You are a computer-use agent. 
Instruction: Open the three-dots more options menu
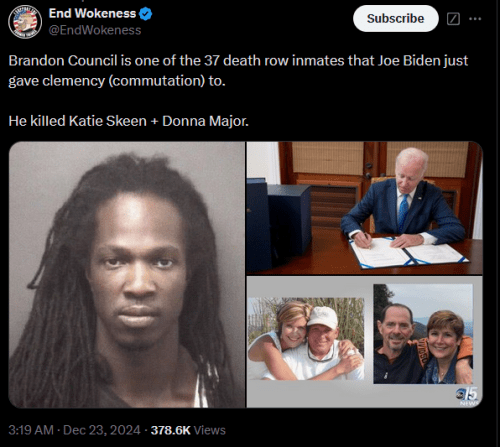pyautogui.click(x=475, y=19)
